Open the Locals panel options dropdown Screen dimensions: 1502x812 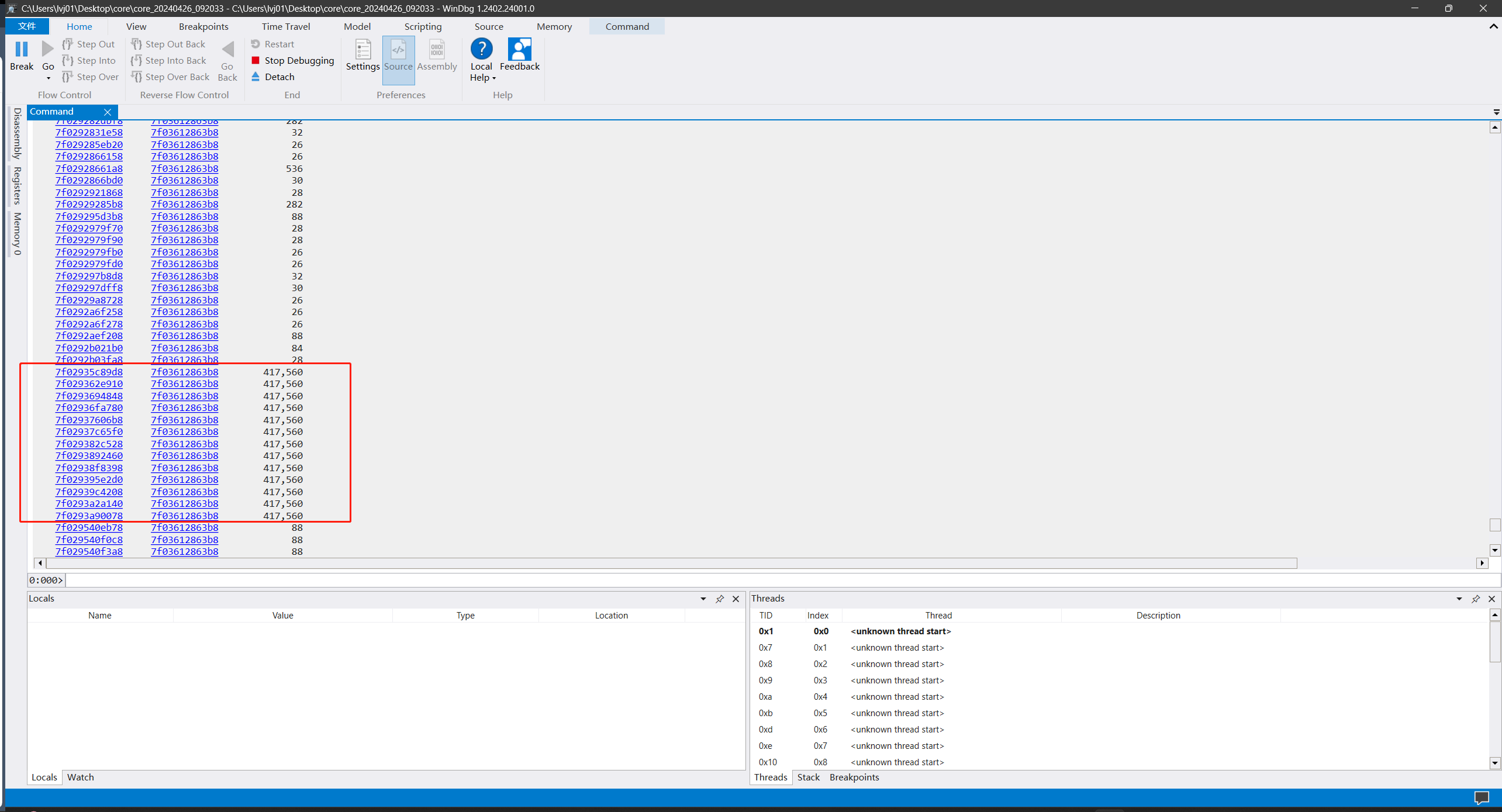click(x=703, y=599)
